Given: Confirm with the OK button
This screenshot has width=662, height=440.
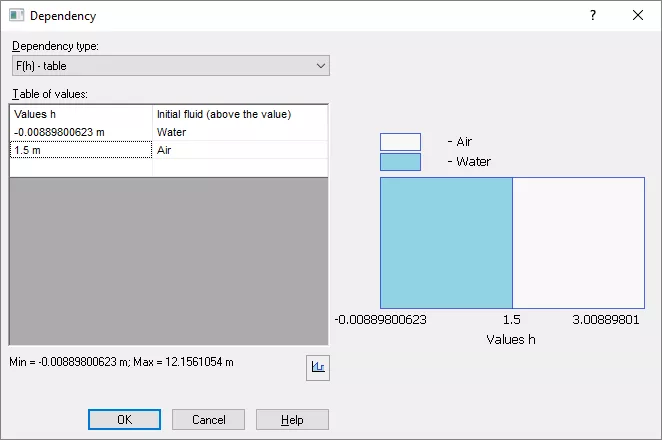Looking at the screenshot, I should pos(124,420).
